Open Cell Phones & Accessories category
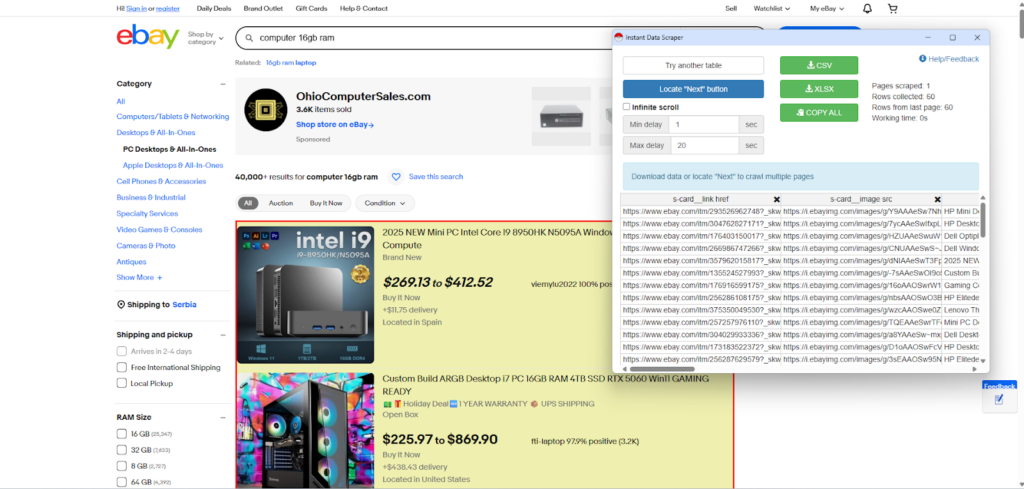Viewport: 1024px width, 489px height. (x=161, y=181)
